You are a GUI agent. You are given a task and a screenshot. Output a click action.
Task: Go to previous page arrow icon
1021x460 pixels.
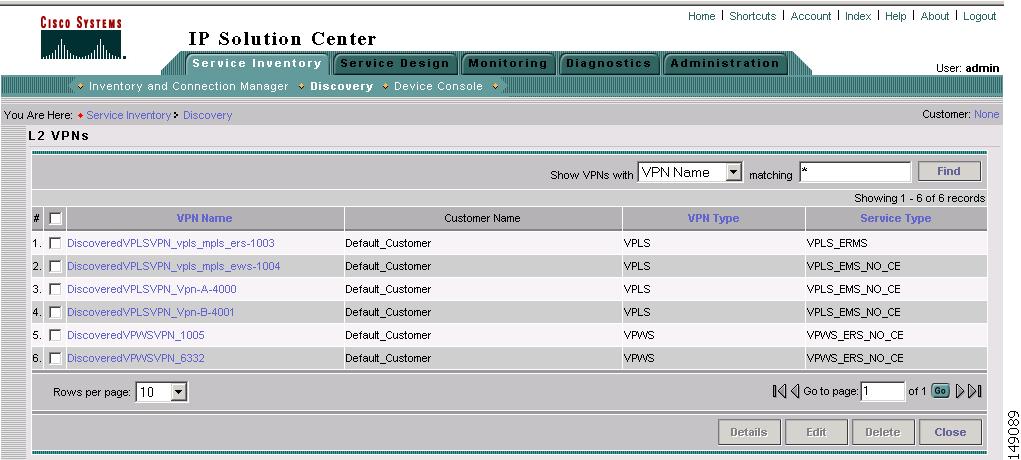(794, 391)
